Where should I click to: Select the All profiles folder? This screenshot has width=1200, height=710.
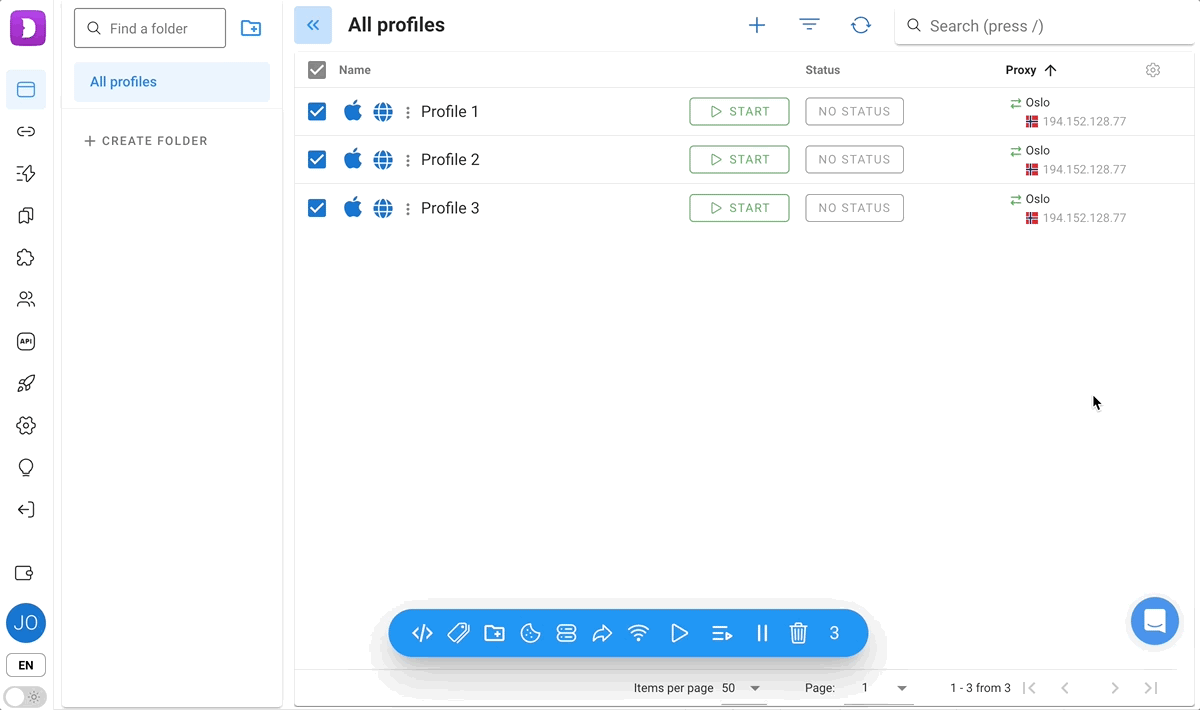(172, 82)
